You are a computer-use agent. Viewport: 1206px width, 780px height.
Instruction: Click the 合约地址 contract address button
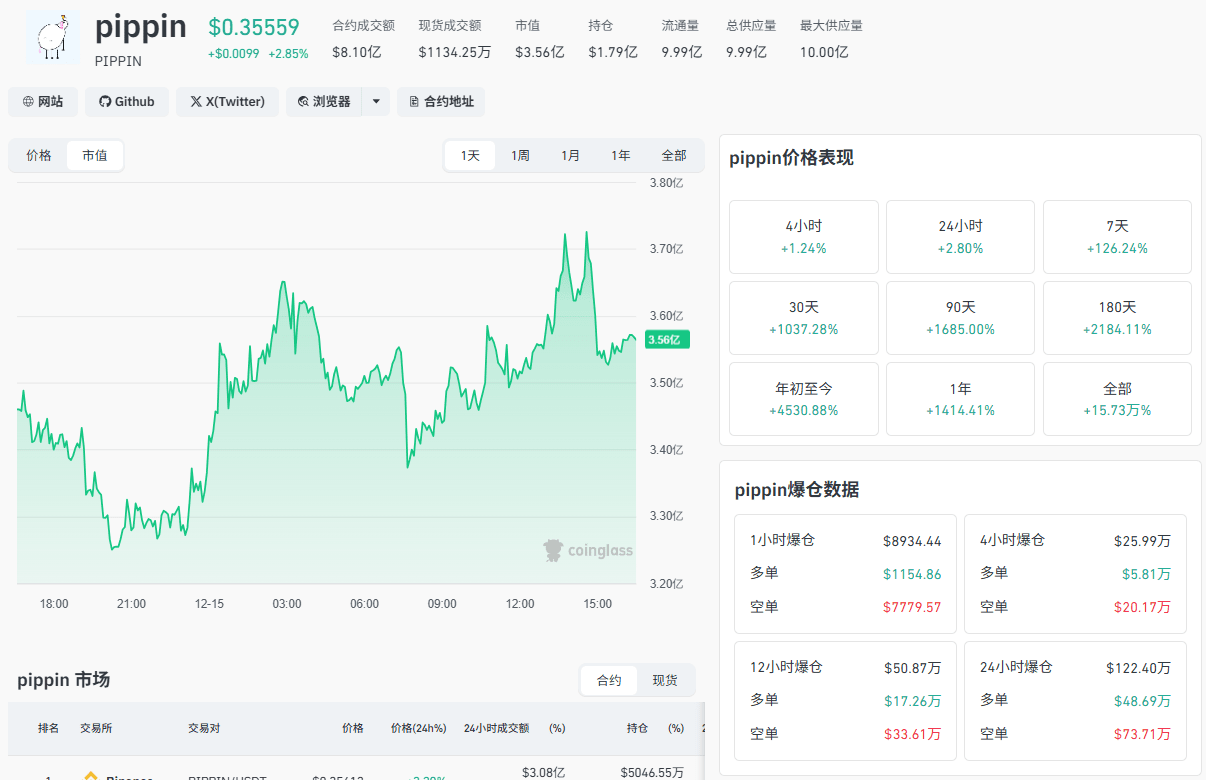441,101
